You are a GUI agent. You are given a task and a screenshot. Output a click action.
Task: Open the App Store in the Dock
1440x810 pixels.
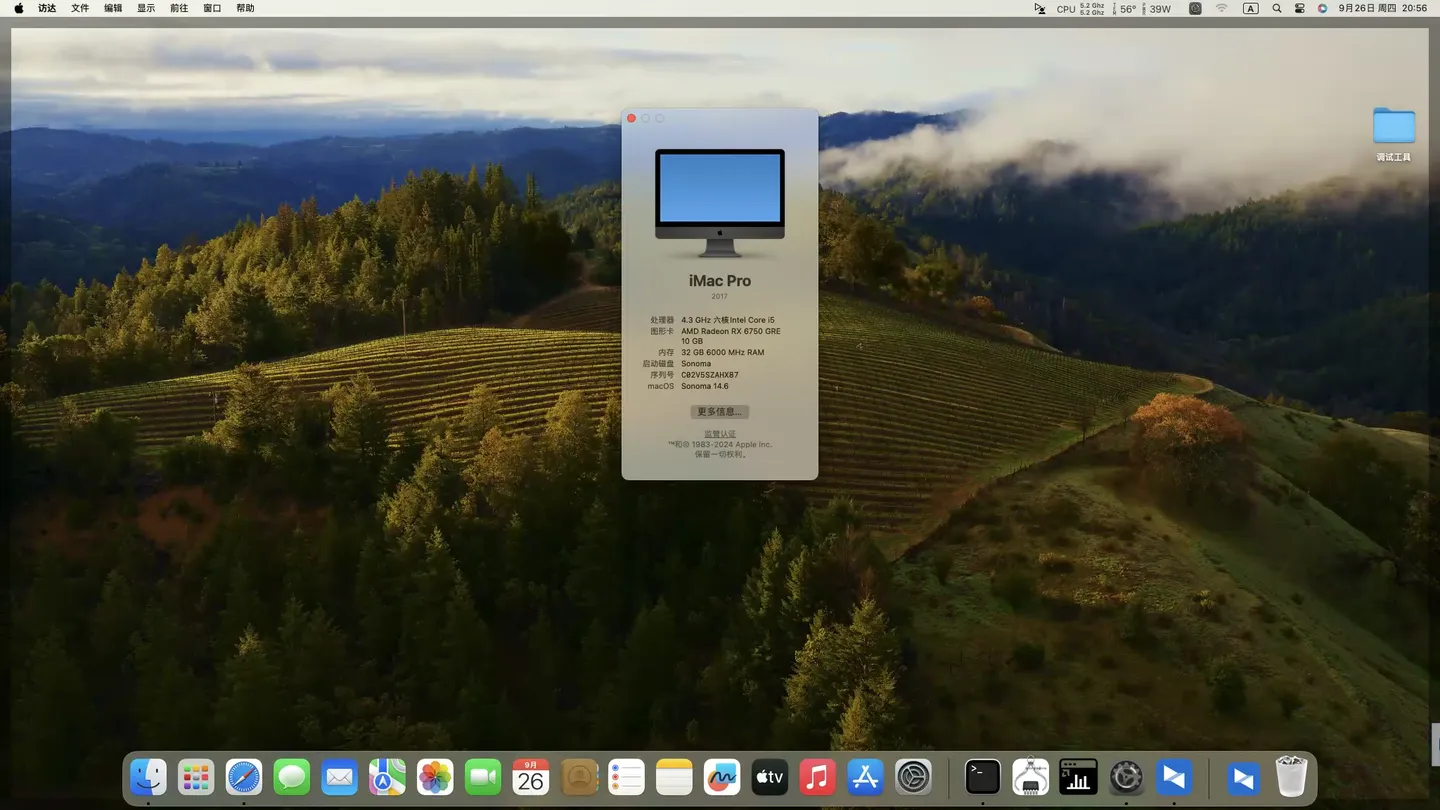(865, 777)
